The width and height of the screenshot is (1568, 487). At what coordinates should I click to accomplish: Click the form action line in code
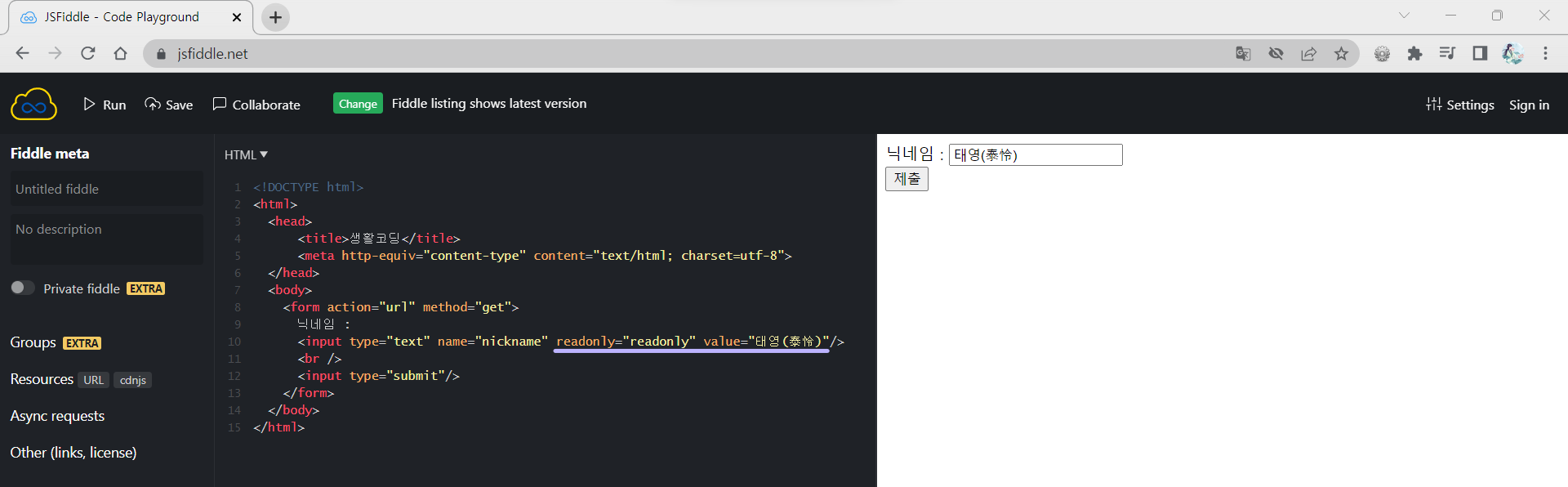coord(401,307)
